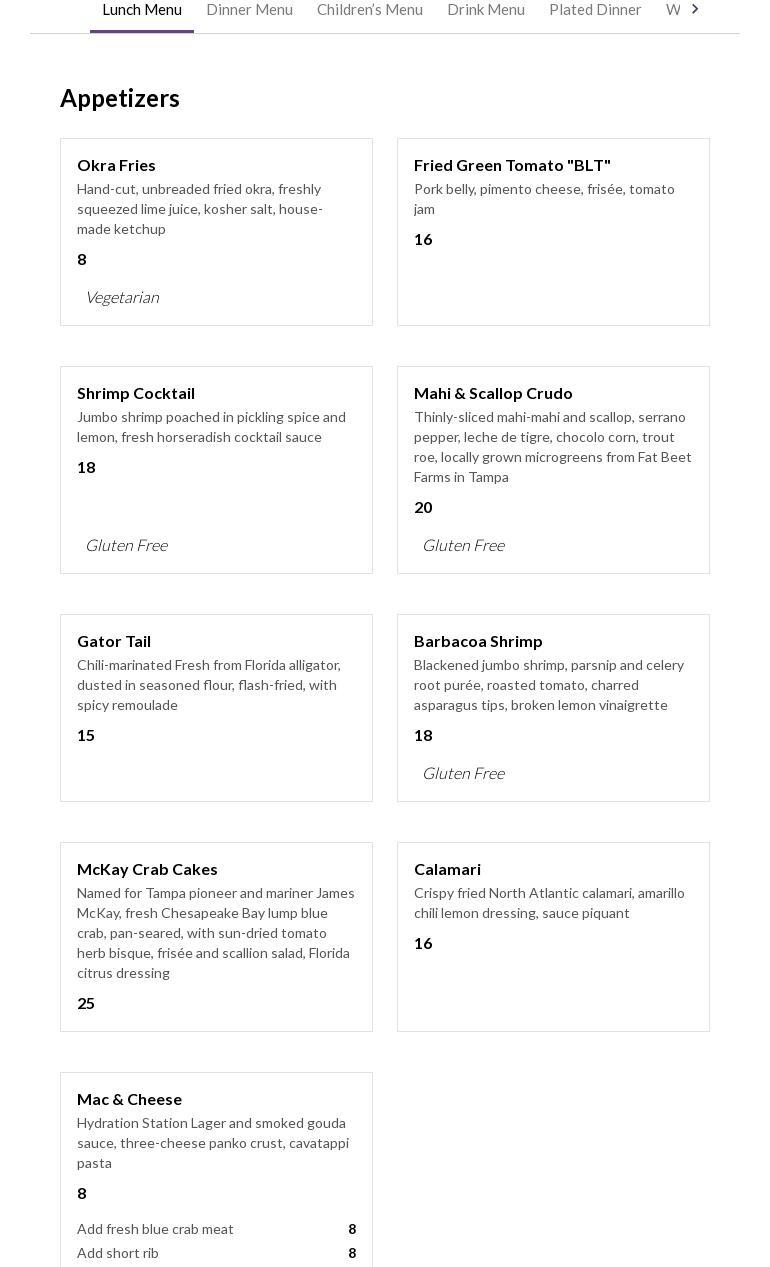Switch to the Dinner Menu tab
Screen dimensions: 770x1267
pyautogui.click(x=249, y=10)
